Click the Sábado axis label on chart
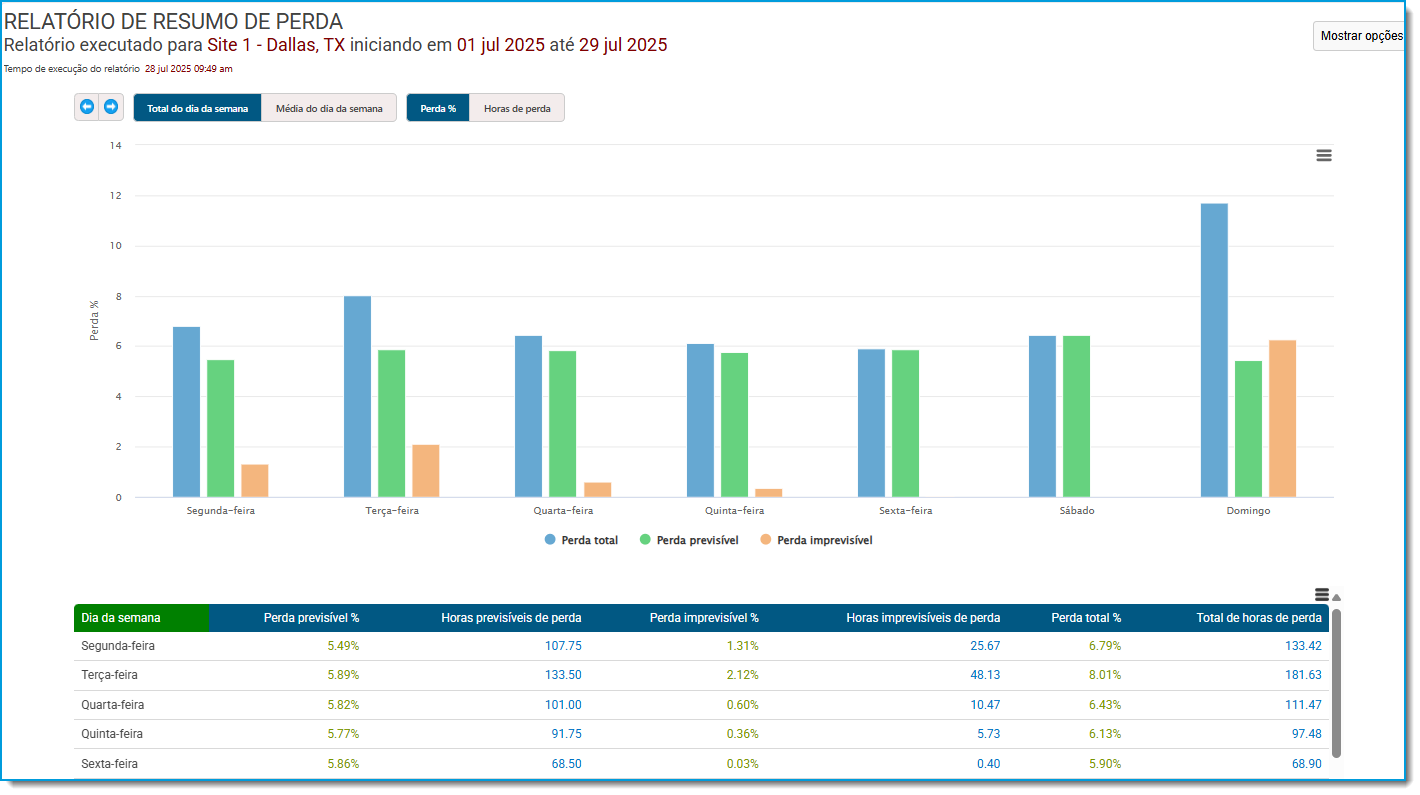1420x795 pixels. pos(1076,511)
